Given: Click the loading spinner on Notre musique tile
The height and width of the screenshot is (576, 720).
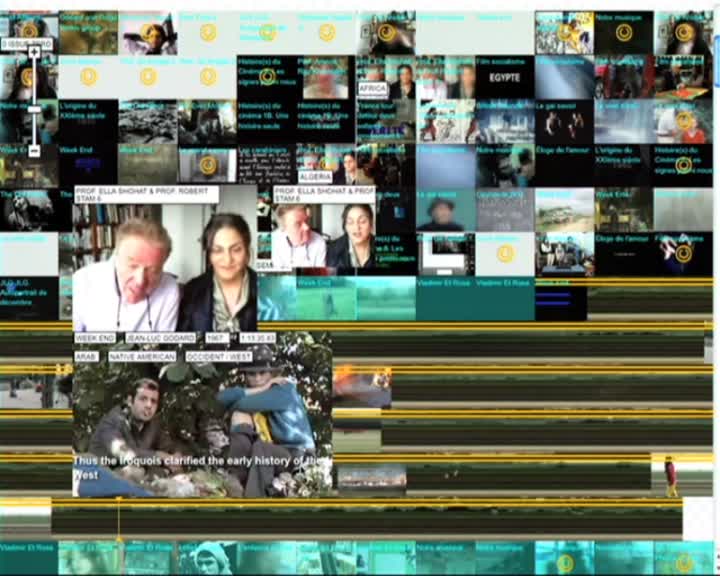Looking at the screenshot, I should coord(624,32).
